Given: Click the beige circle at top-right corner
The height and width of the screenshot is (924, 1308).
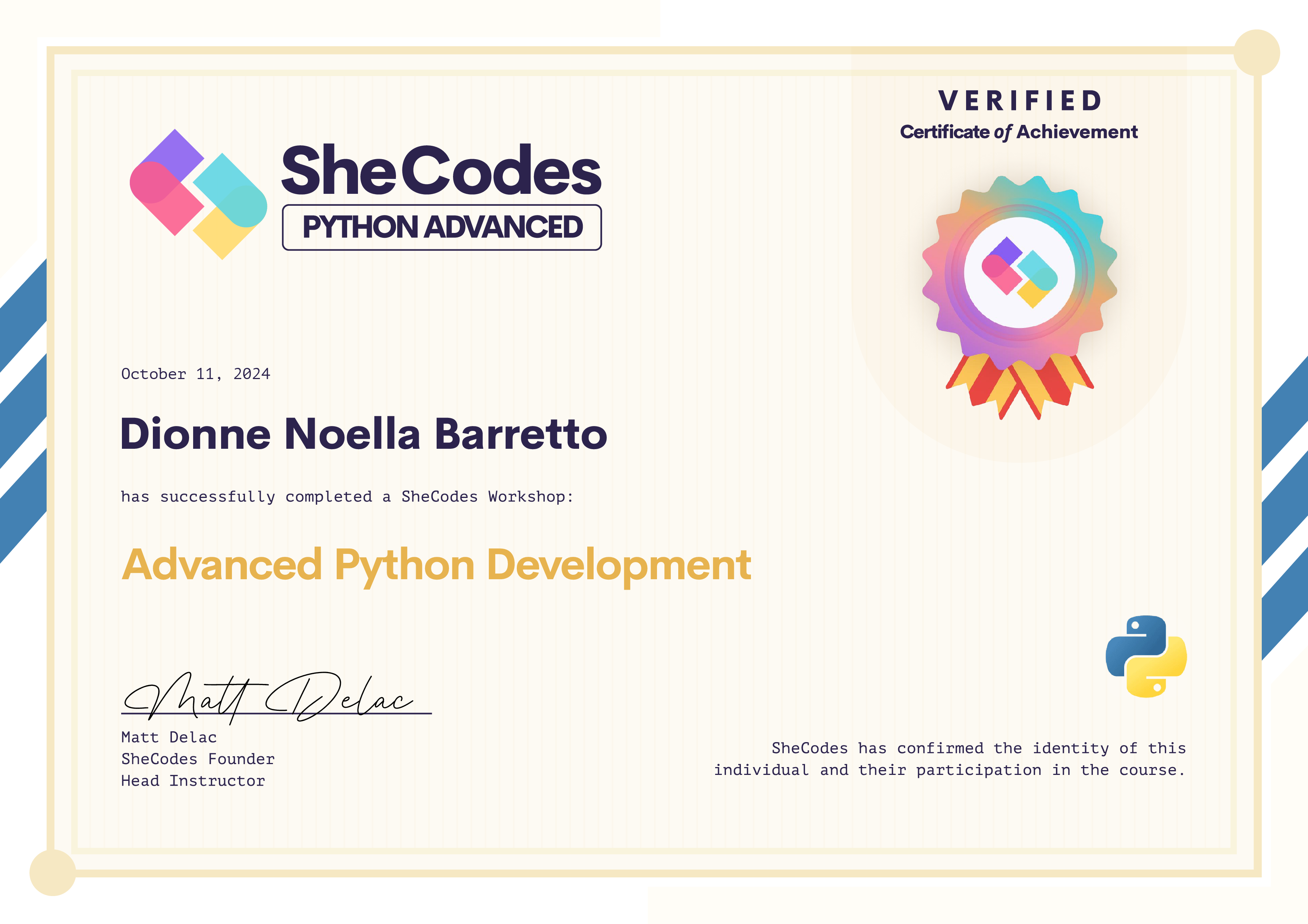Looking at the screenshot, I should coord(1257,53).
